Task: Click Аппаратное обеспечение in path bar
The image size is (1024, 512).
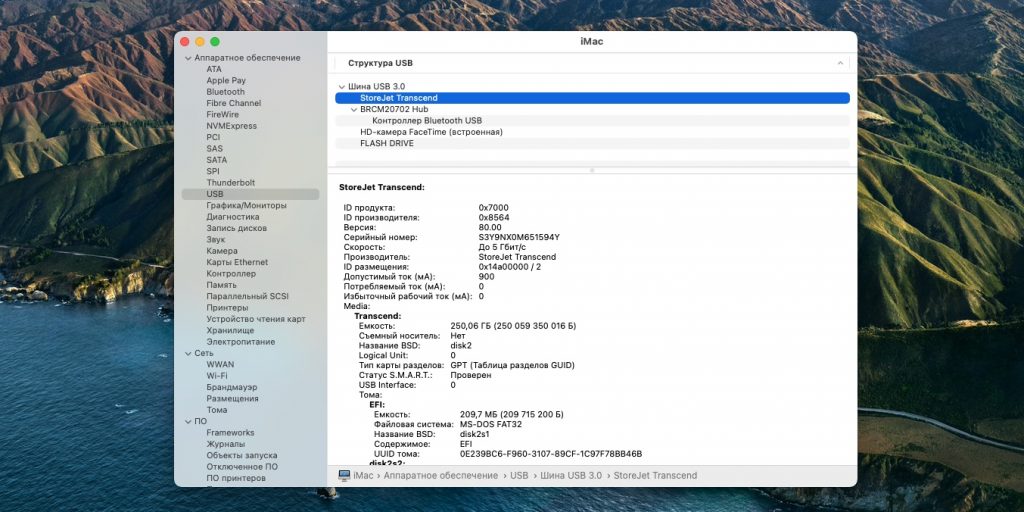Action: tap(440, 476)
